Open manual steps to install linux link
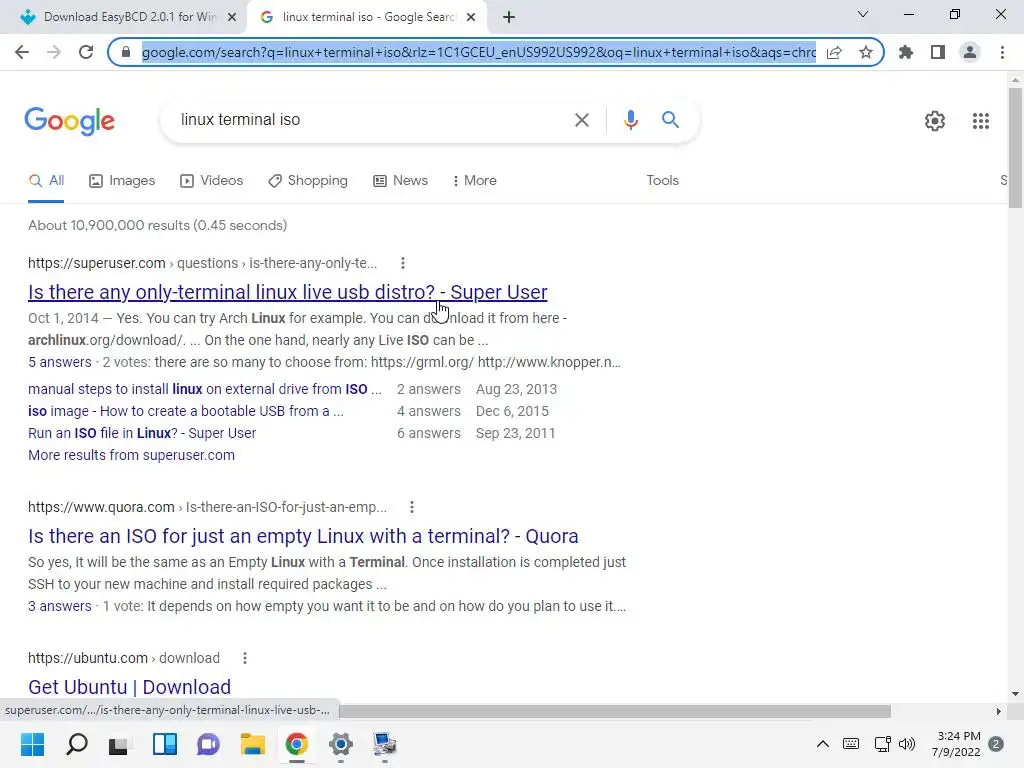The width and height of the screenshot is (1024, 768). 205,389
